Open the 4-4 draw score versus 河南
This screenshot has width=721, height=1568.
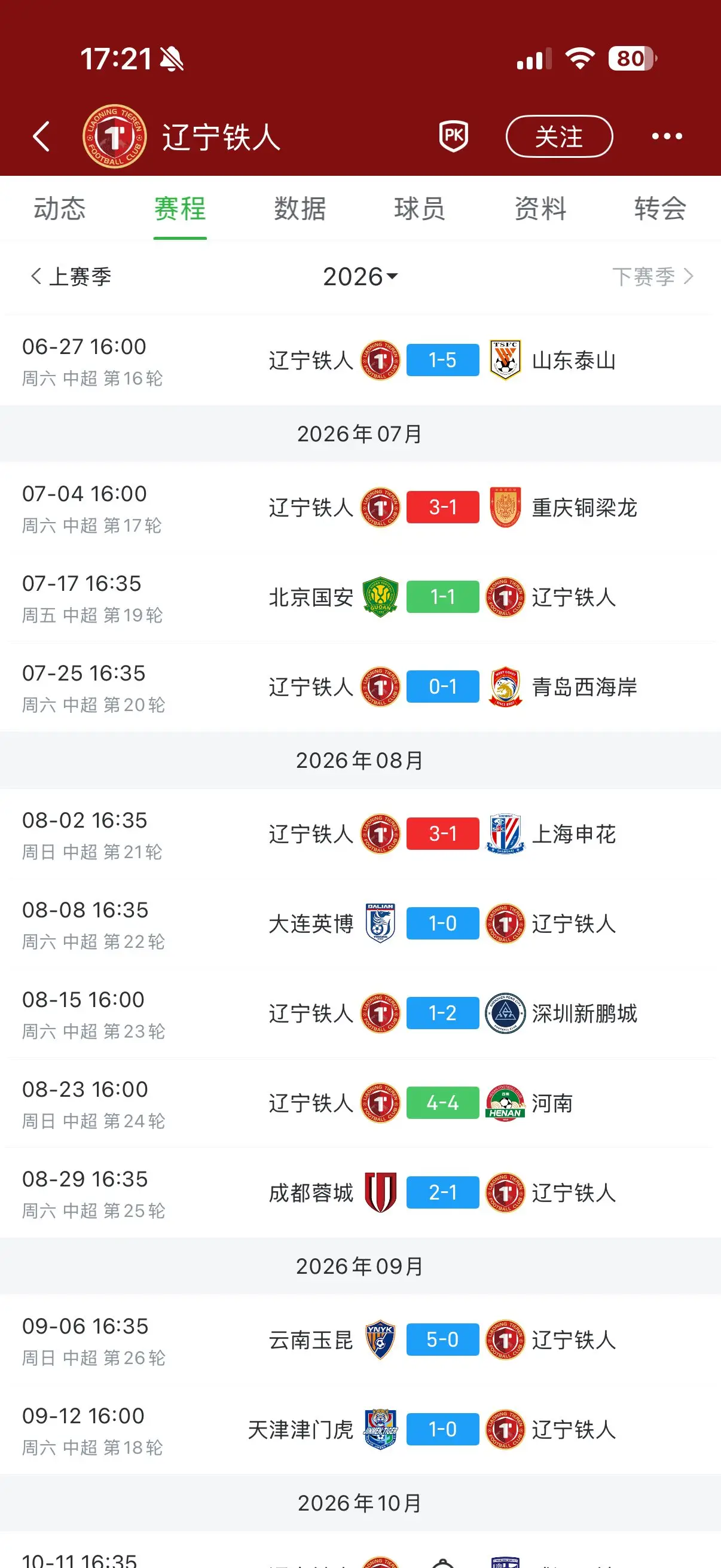(x=442, y=1102)
